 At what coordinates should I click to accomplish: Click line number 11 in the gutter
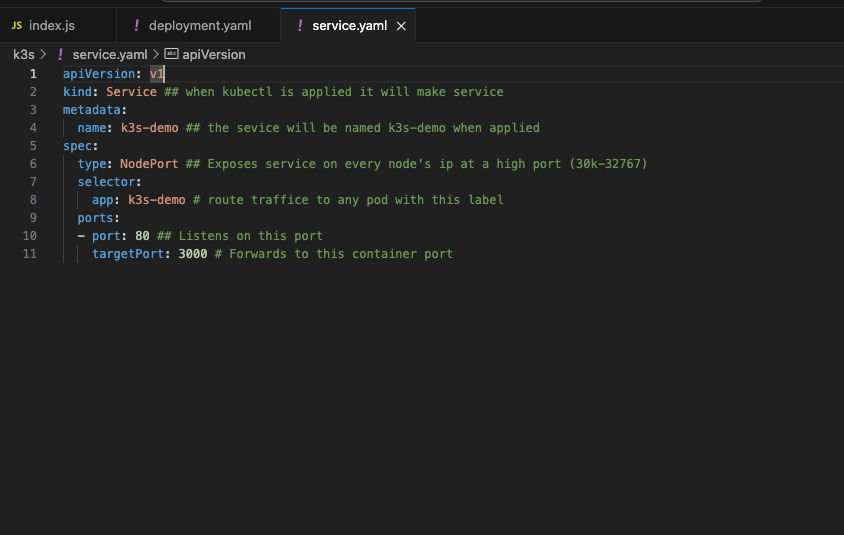point(30,254)
